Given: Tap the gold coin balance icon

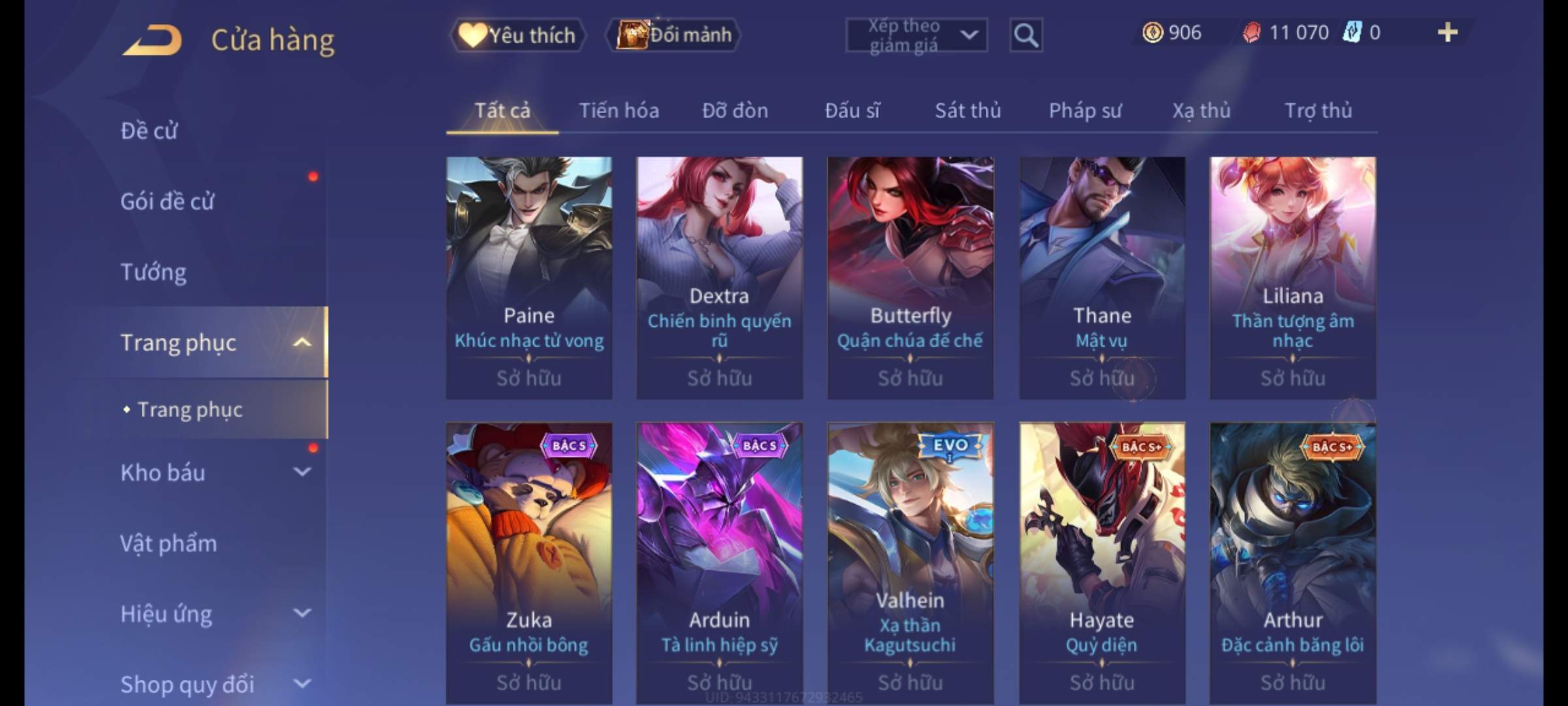Looking at the screenshot, I should pyautogui.click(x=1152, y=32).
